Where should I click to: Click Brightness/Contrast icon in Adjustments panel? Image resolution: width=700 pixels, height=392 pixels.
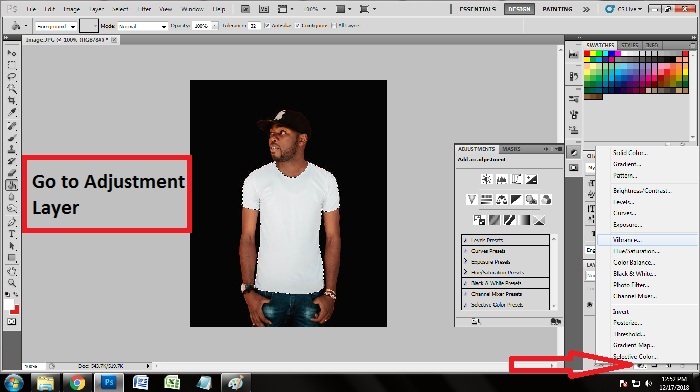coord(487,179)
